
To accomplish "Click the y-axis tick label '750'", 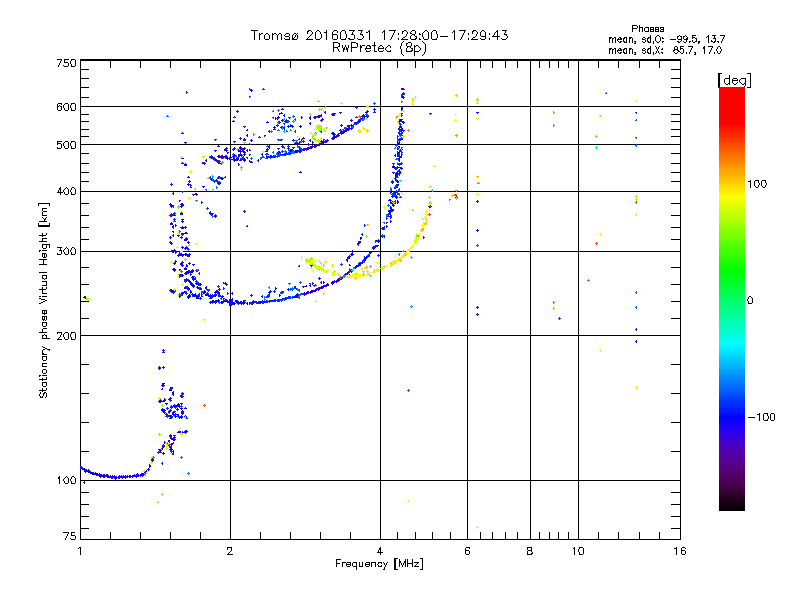I will pos(66,63).
